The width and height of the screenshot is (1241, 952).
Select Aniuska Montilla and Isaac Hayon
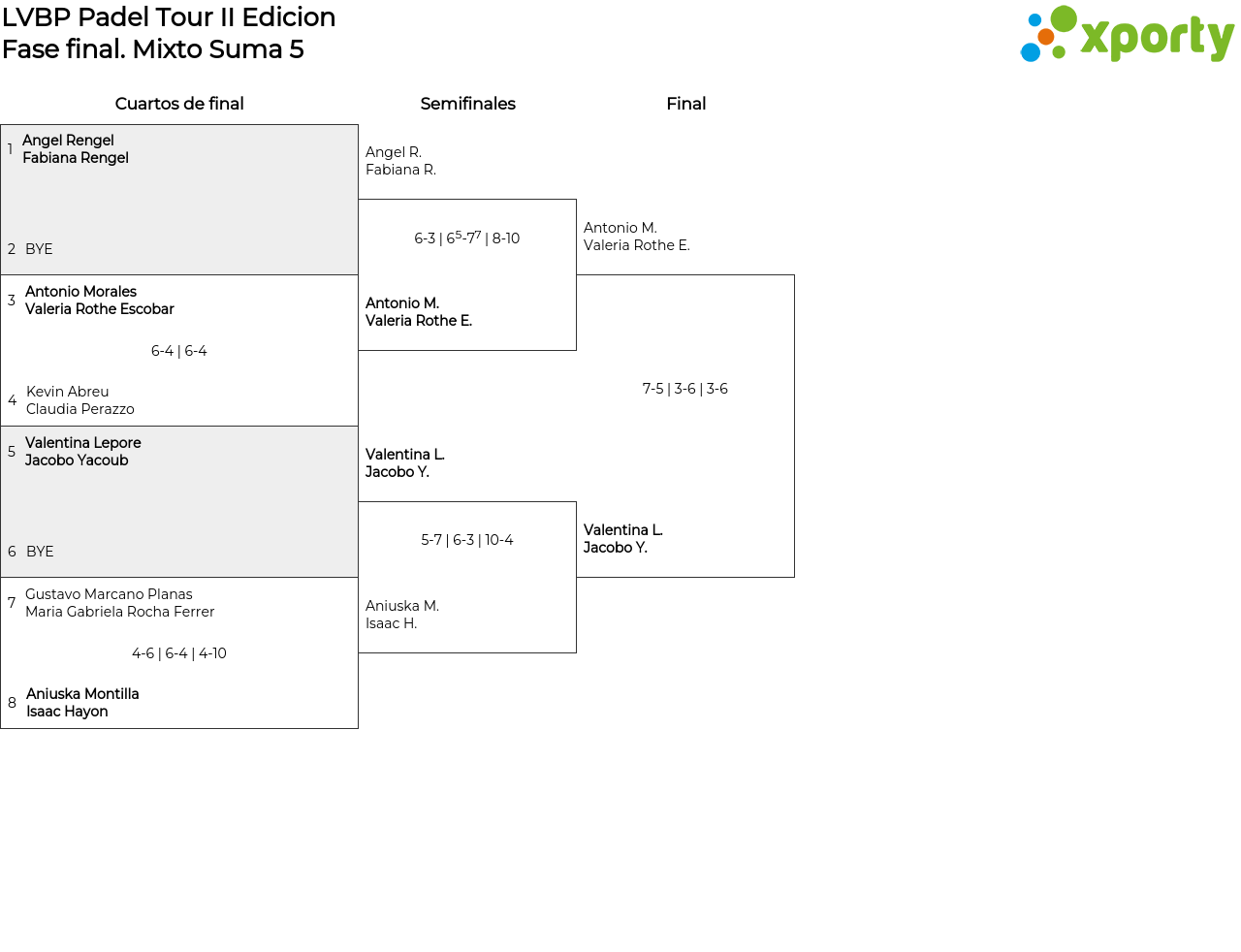click(x=82, y=703)
